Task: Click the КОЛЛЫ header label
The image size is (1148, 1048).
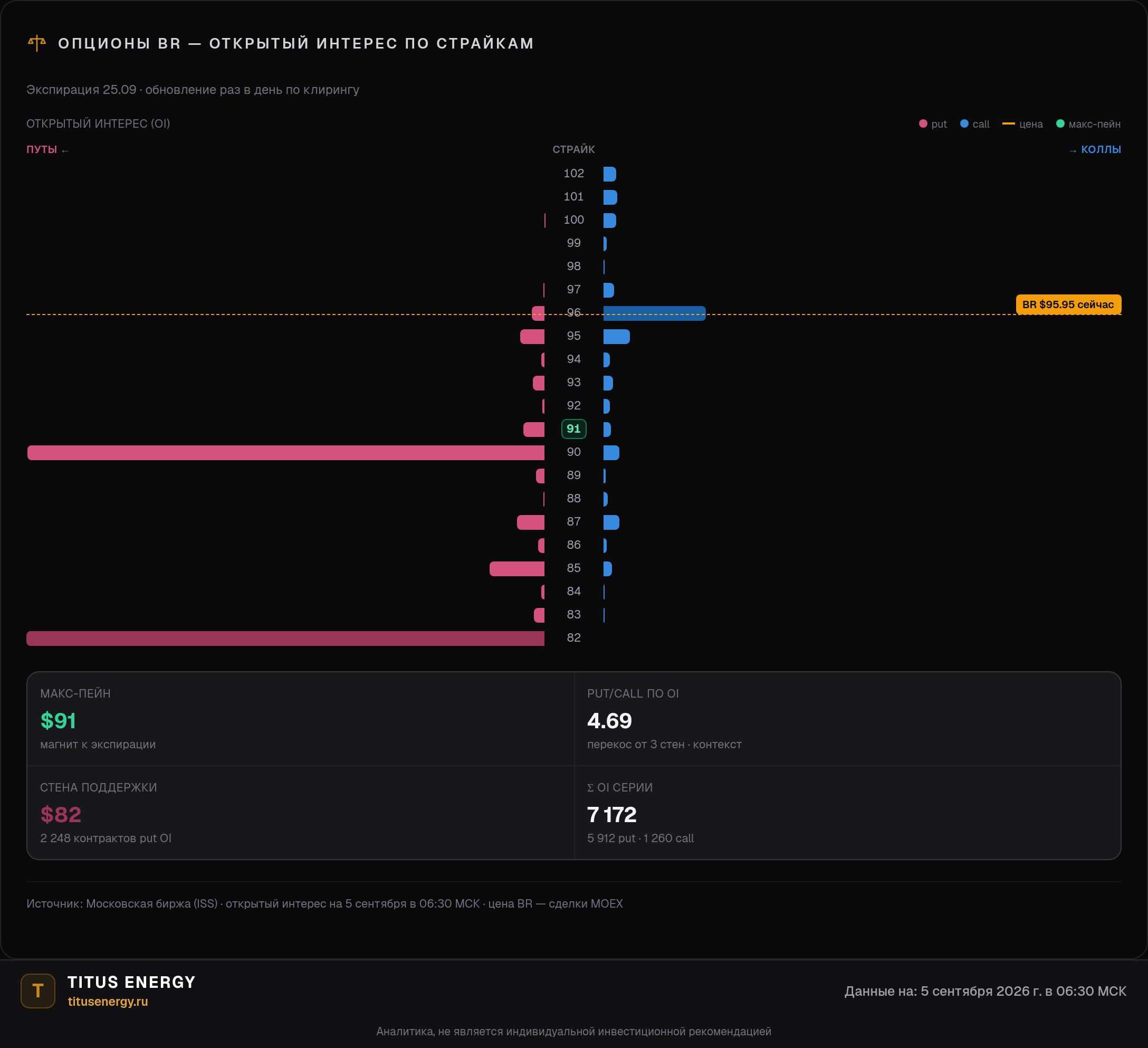Action: [1101, 149]
